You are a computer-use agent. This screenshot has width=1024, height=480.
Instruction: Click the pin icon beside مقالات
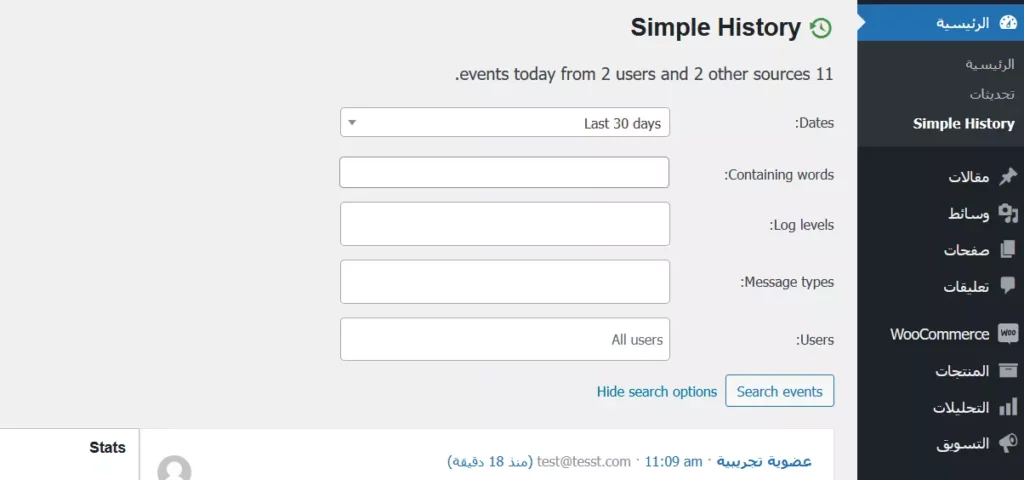1007,177
